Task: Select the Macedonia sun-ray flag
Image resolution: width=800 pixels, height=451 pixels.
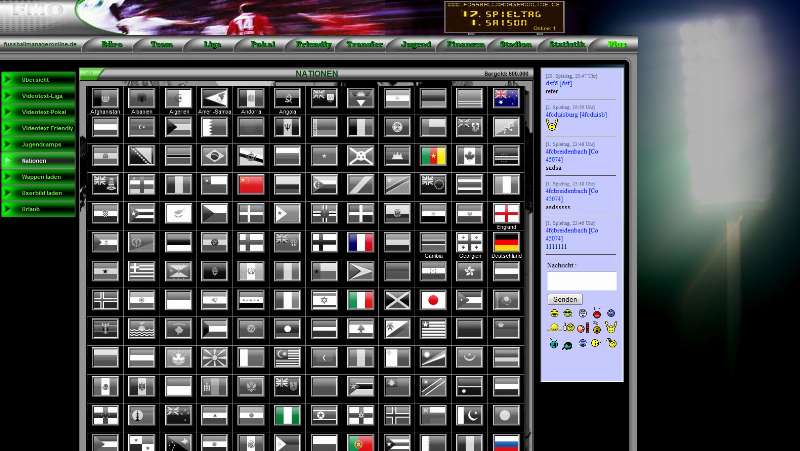Action: 214,358
